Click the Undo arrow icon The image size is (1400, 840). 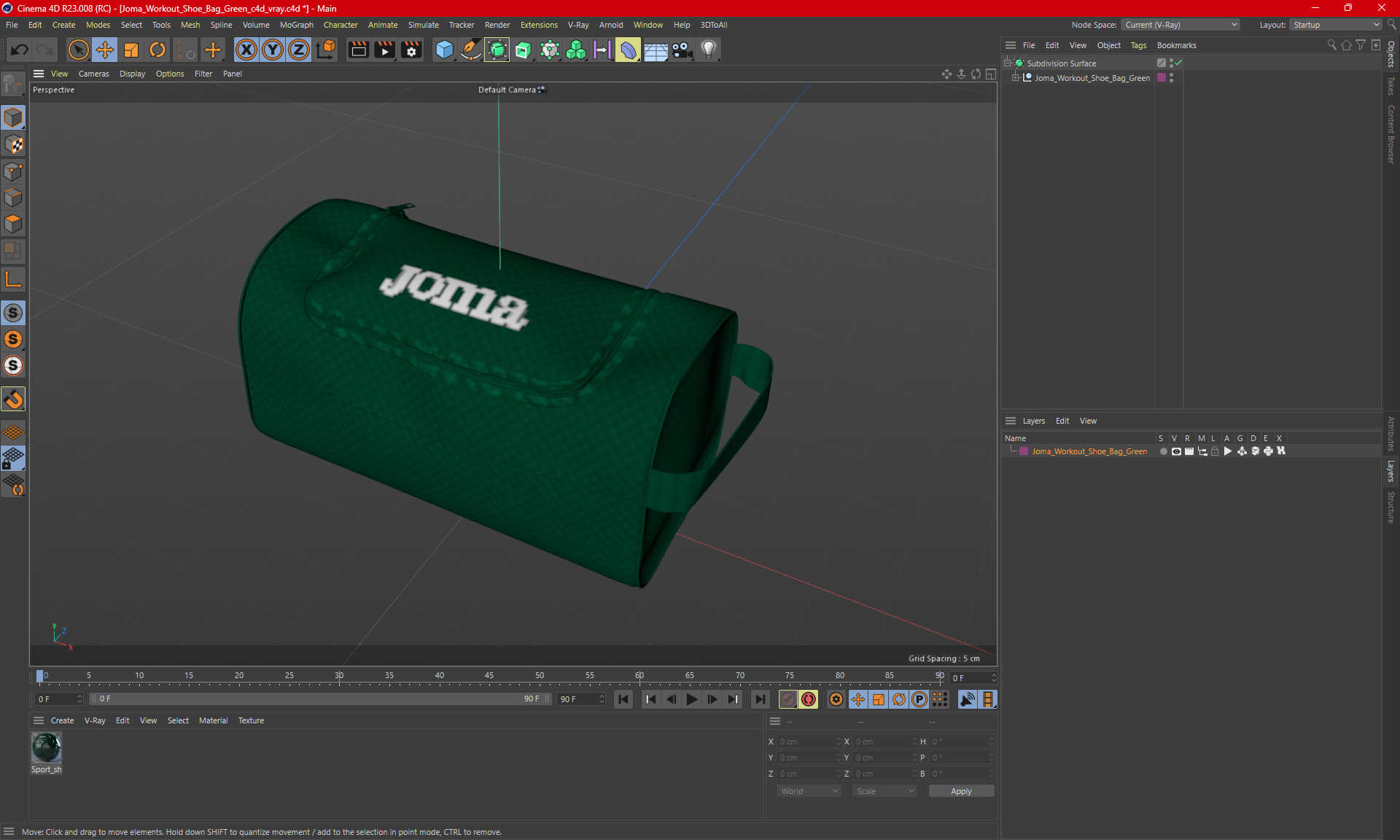[x=20, y=50]
